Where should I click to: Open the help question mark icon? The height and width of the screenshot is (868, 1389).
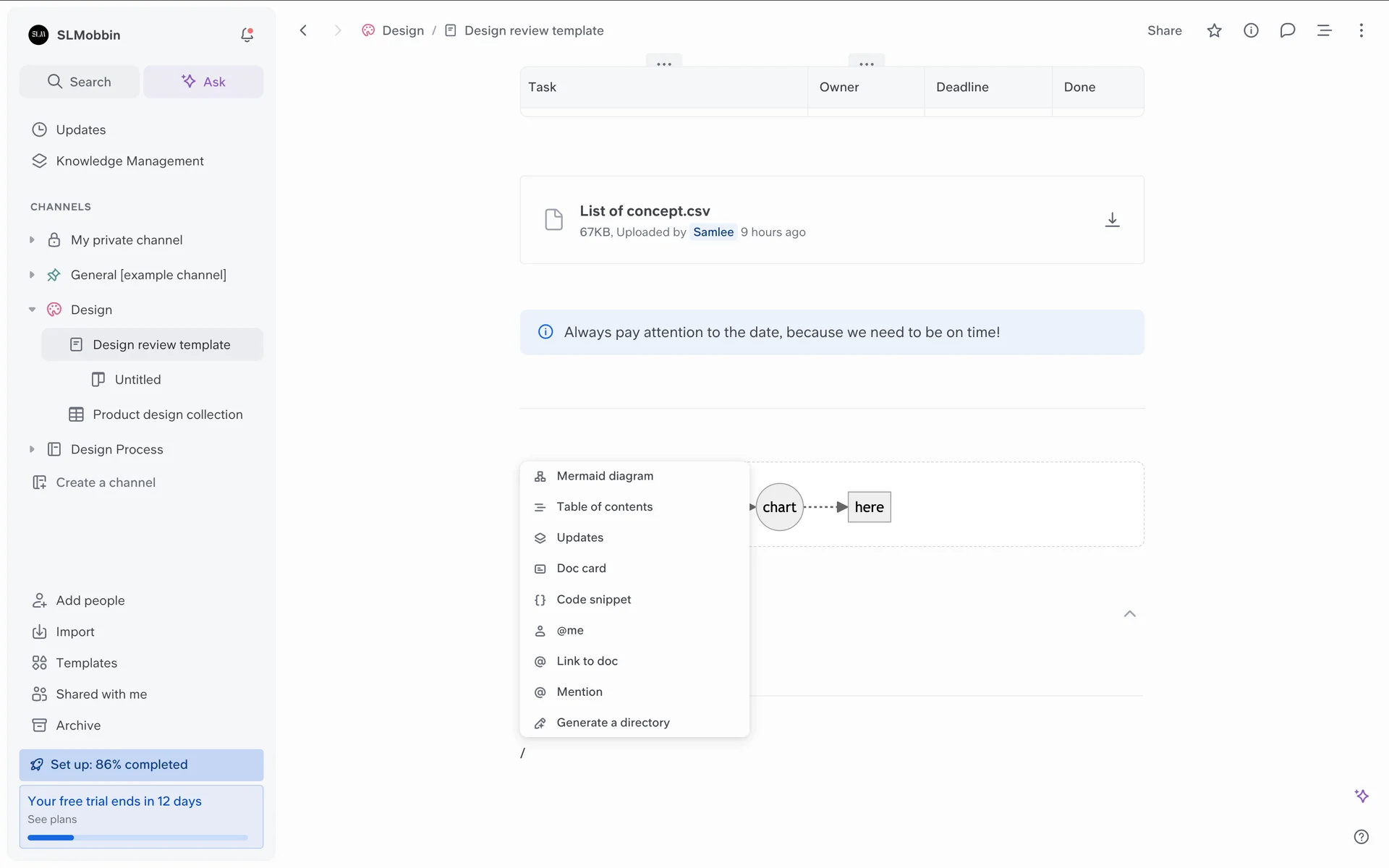click(x=1361, y=837)
